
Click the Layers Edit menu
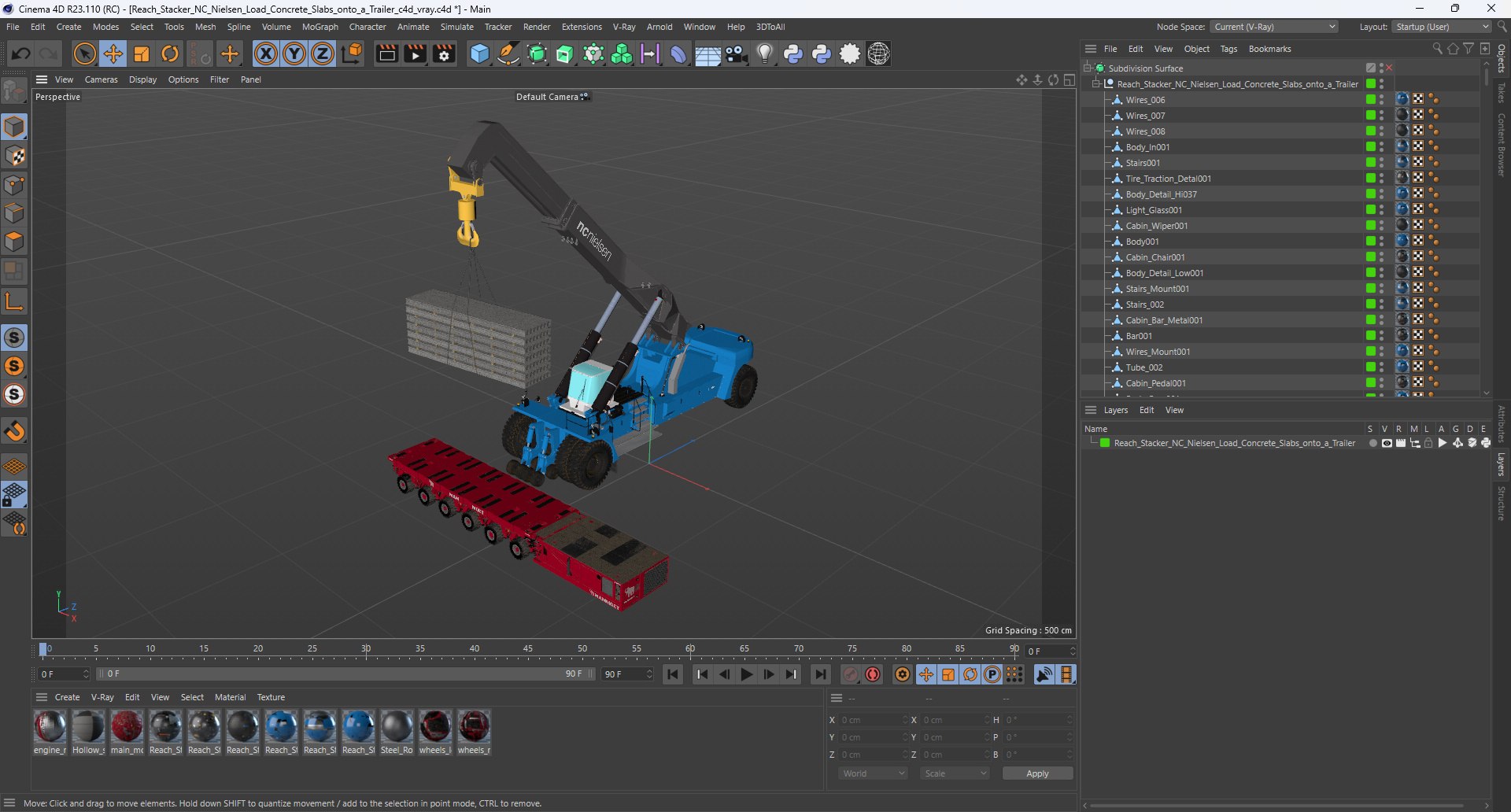pos(1147,410)
